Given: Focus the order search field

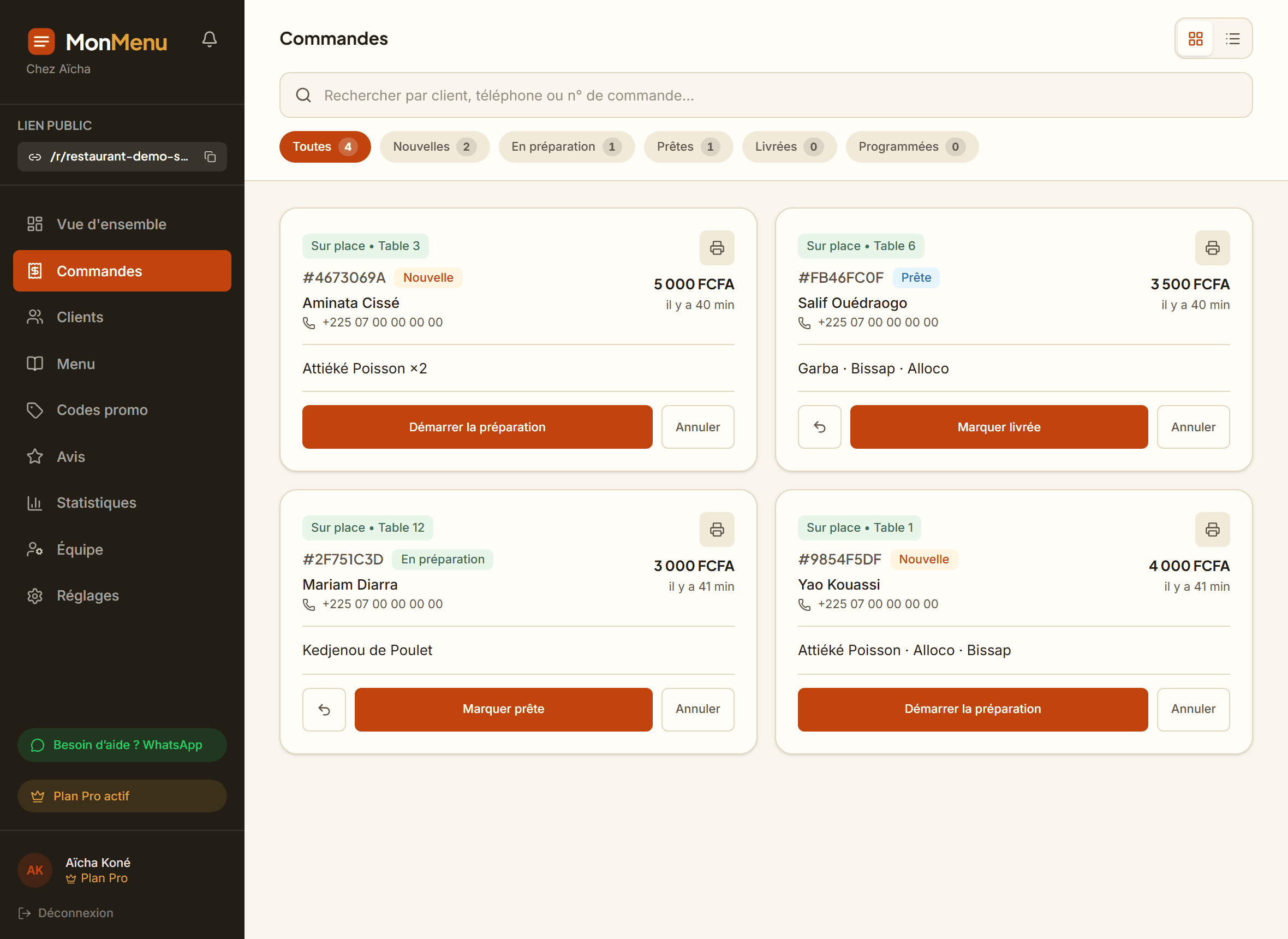Looking at the screenshot, I should (766, 95).
